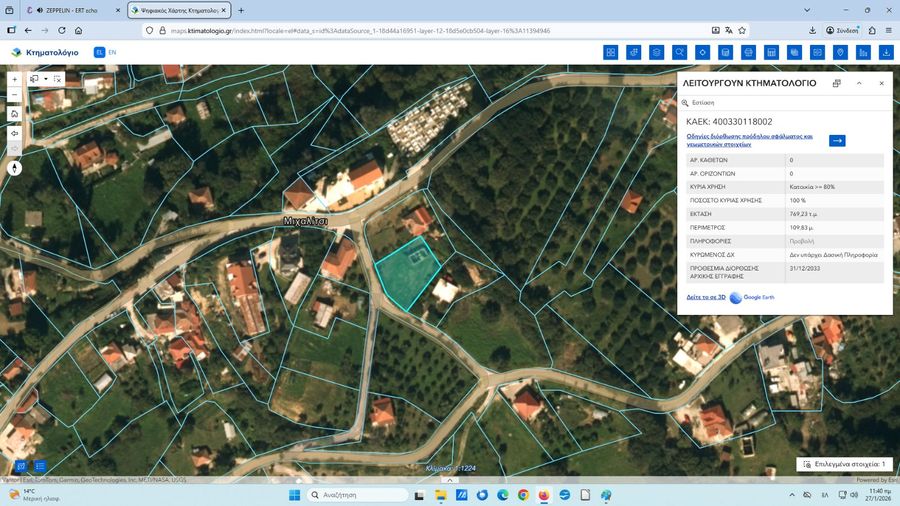The width and height of the screenshot is (900, 506).
Task: Click the map zoom out minus button
Action: point(14,96)
